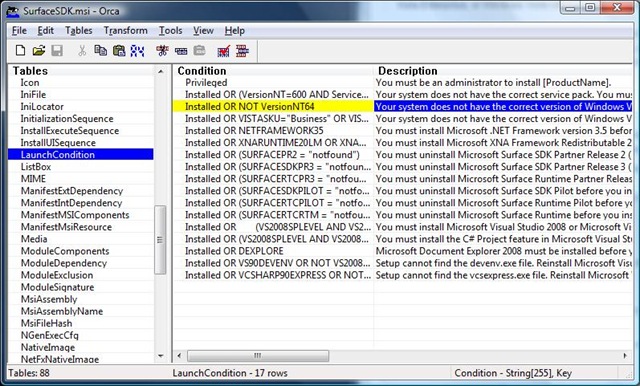Click the grayed Save disk icon
This screenshot has height=386, width=640.
pyautogui.click(x=57, y=51)
